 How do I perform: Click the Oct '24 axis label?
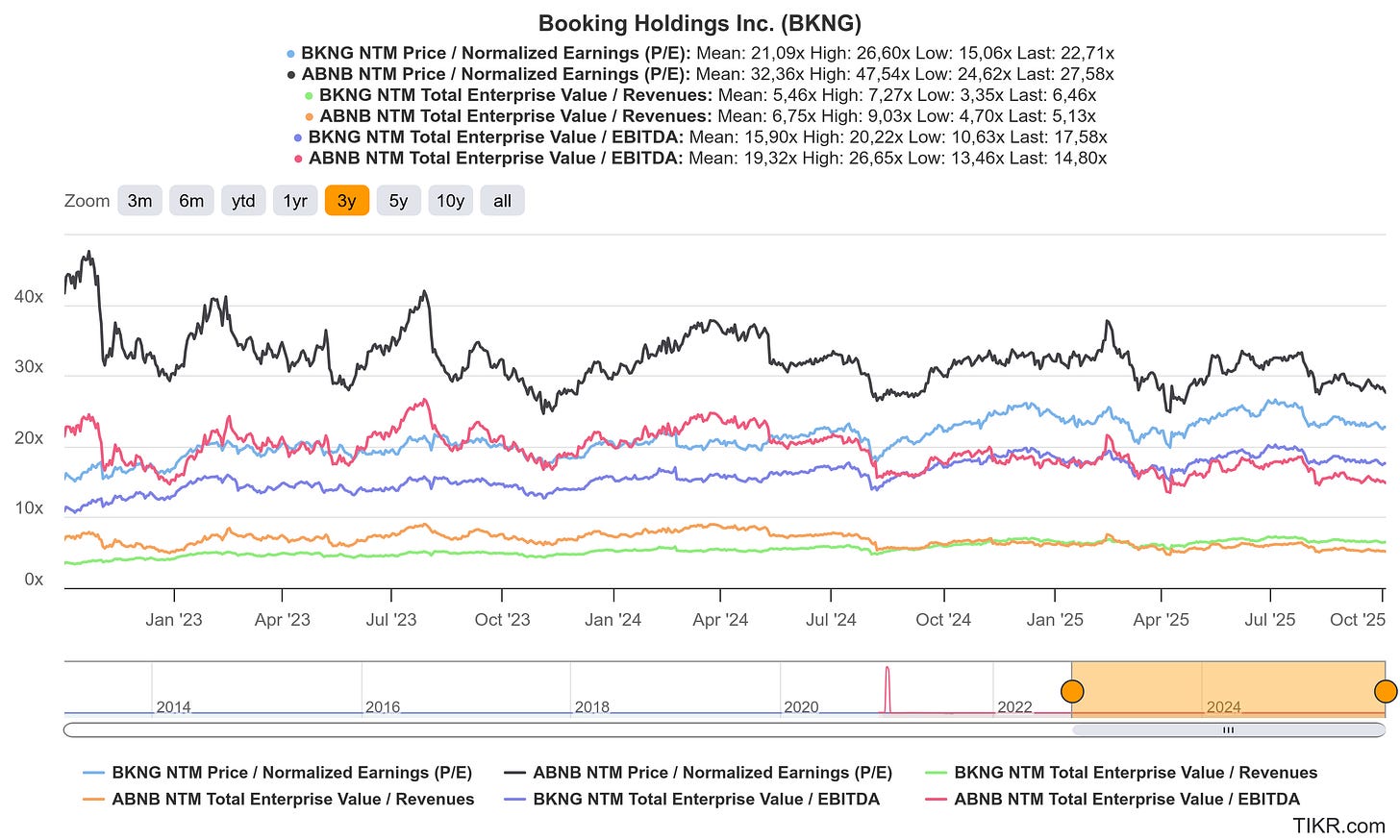(x=943, y=620)
